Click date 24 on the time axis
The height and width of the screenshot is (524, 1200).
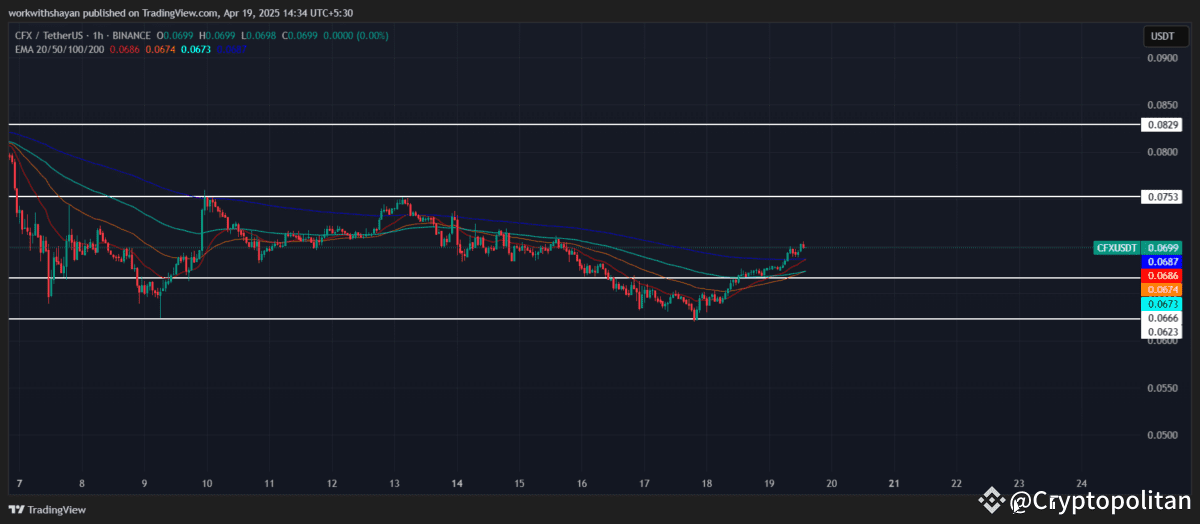click(x=1082, y=482)
